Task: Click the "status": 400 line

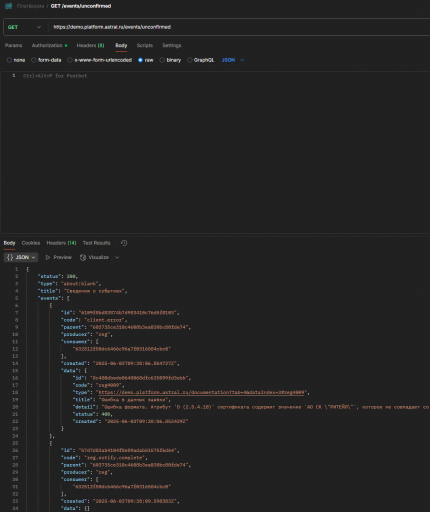Action: click(x=93, y=414)
